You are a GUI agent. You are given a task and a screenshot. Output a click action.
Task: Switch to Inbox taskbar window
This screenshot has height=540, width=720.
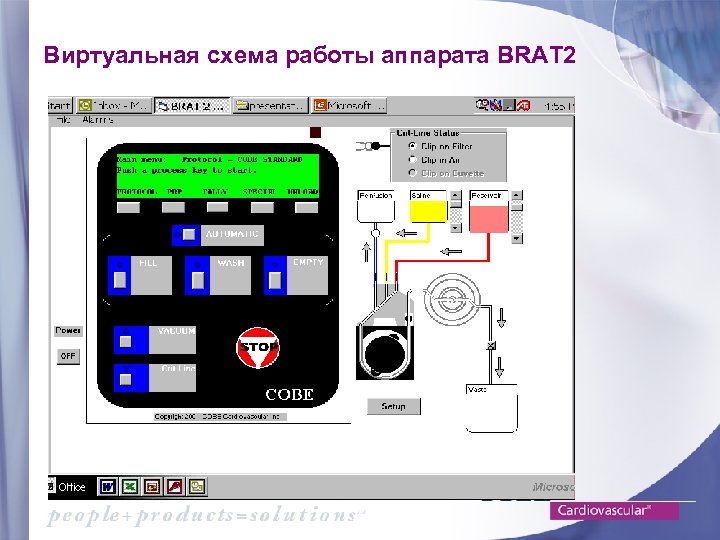113,106
